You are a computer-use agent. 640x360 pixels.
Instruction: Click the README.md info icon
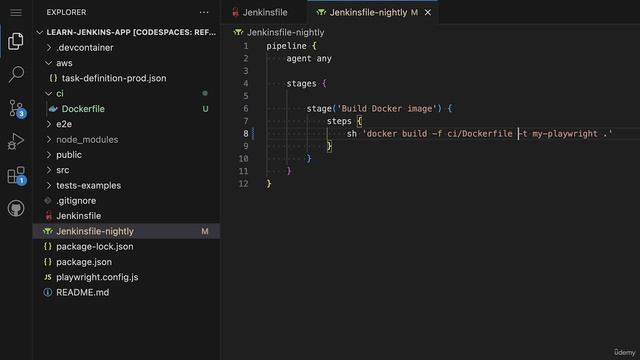pyautogui.click(x=48, y=292)
